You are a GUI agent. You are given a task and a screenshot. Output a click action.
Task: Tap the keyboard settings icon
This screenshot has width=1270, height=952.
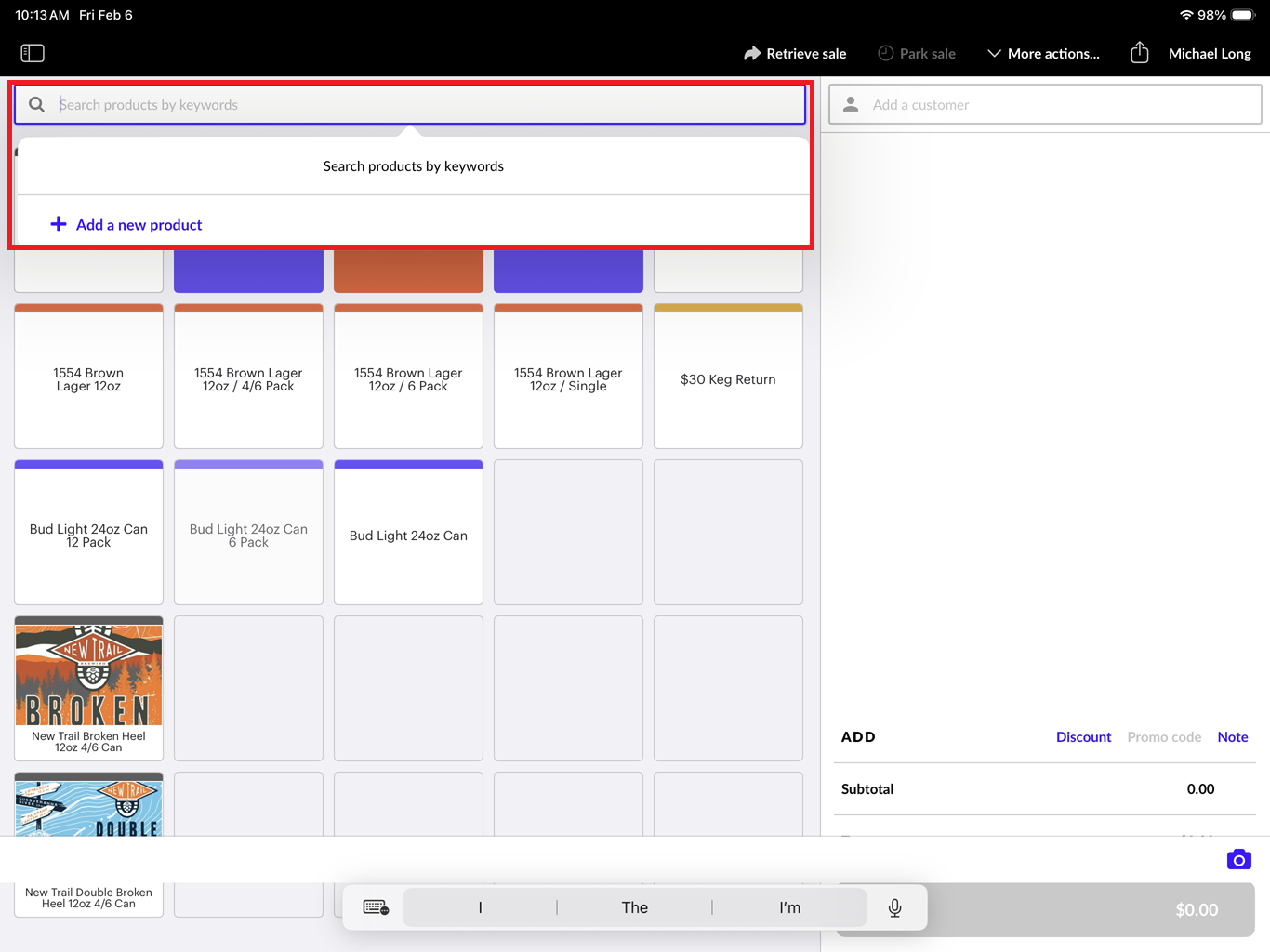click(376, 907)
